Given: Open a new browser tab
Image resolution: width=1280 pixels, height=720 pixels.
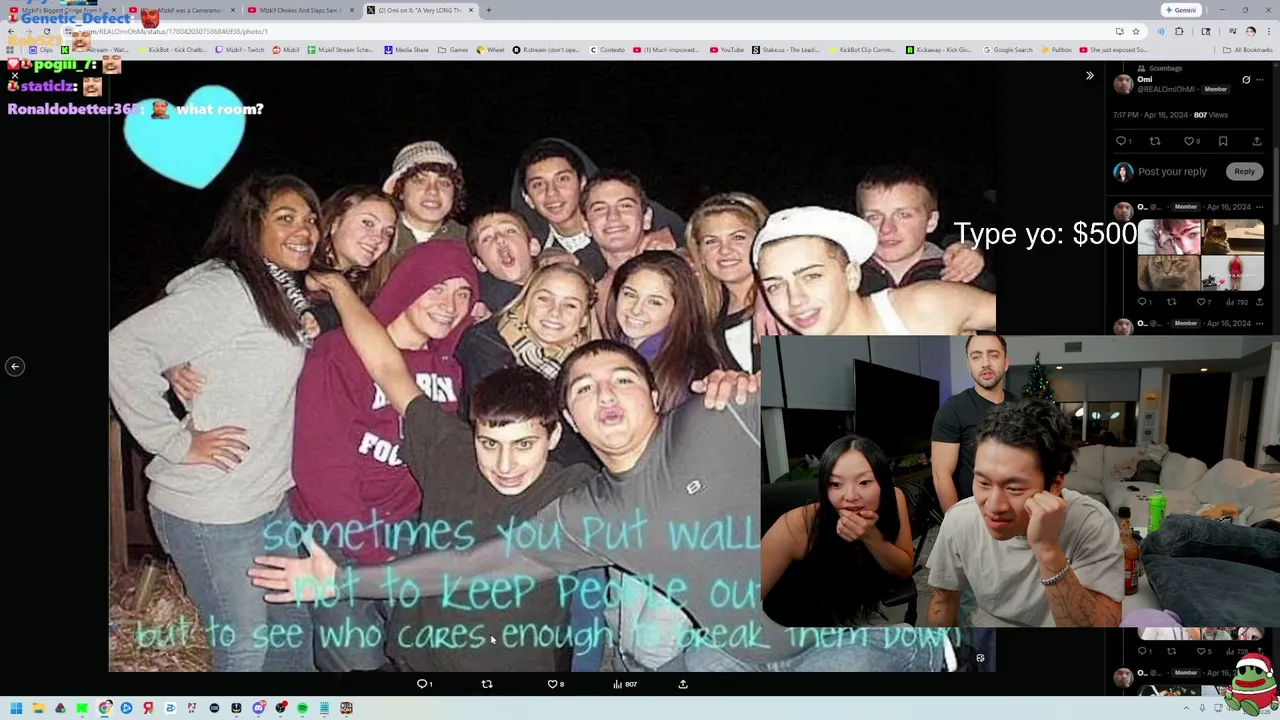Looking at the screenshot, I should pyautogui.click(x=488, y=10).
